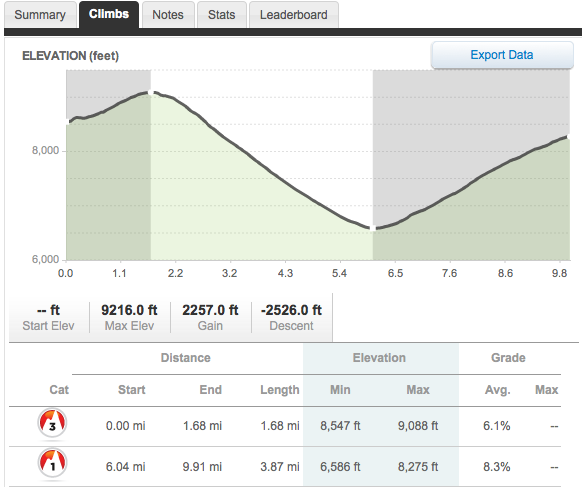The height and width of the screenshot is (487, 582).
Task: Click the Avg. grade column header
Action: click(x=498, y=390)
